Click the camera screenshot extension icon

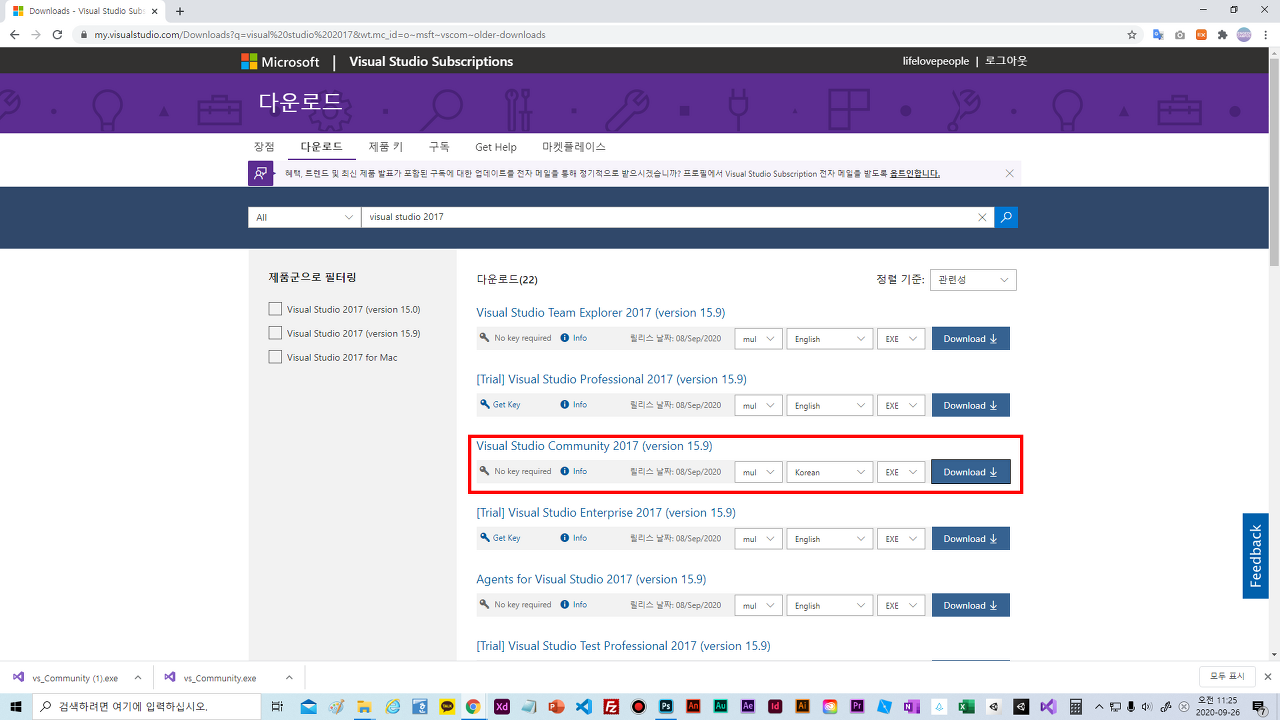coord(1180,34)
